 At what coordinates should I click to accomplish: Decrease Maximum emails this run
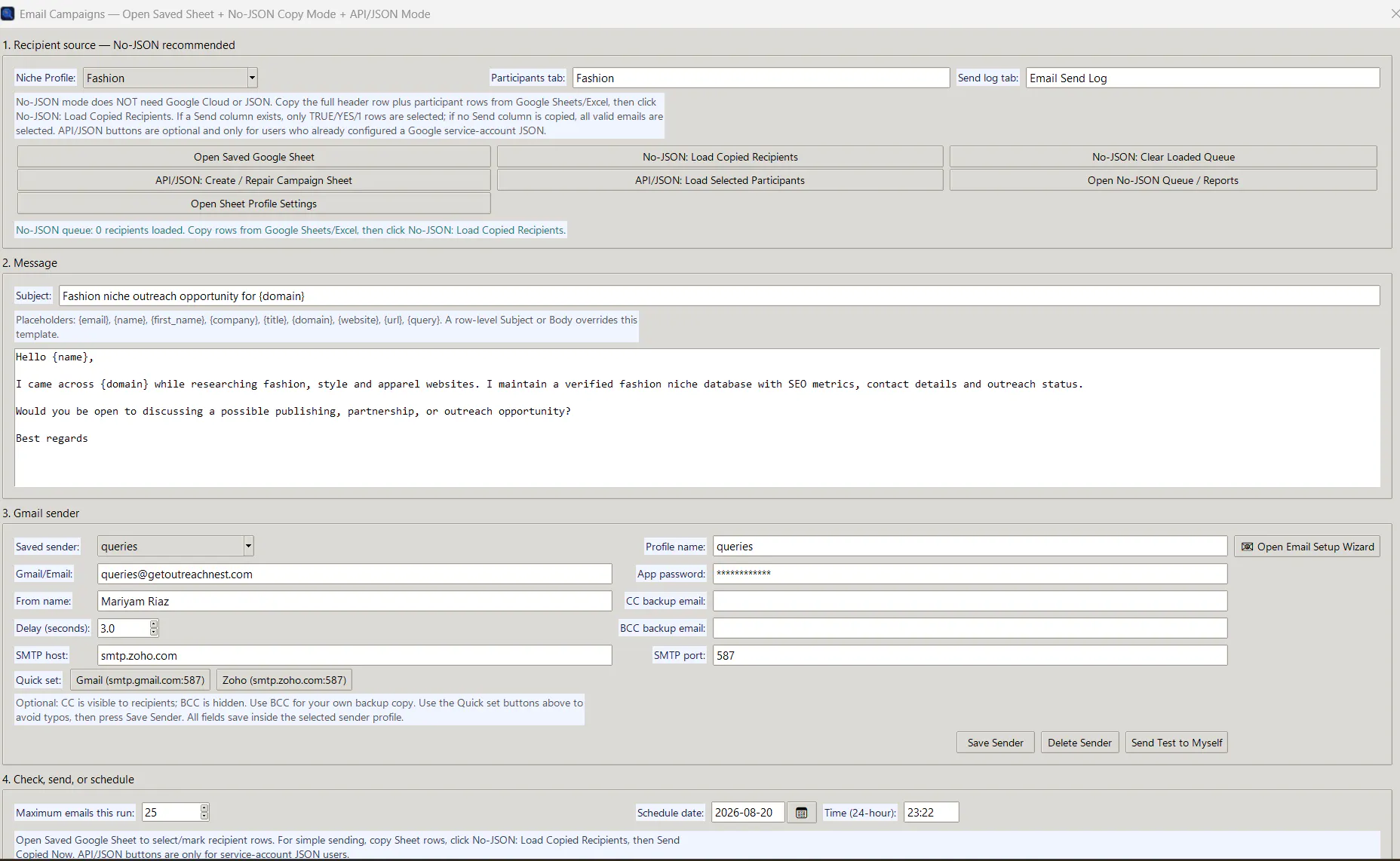pyautogui.click(x=204, y=817)
